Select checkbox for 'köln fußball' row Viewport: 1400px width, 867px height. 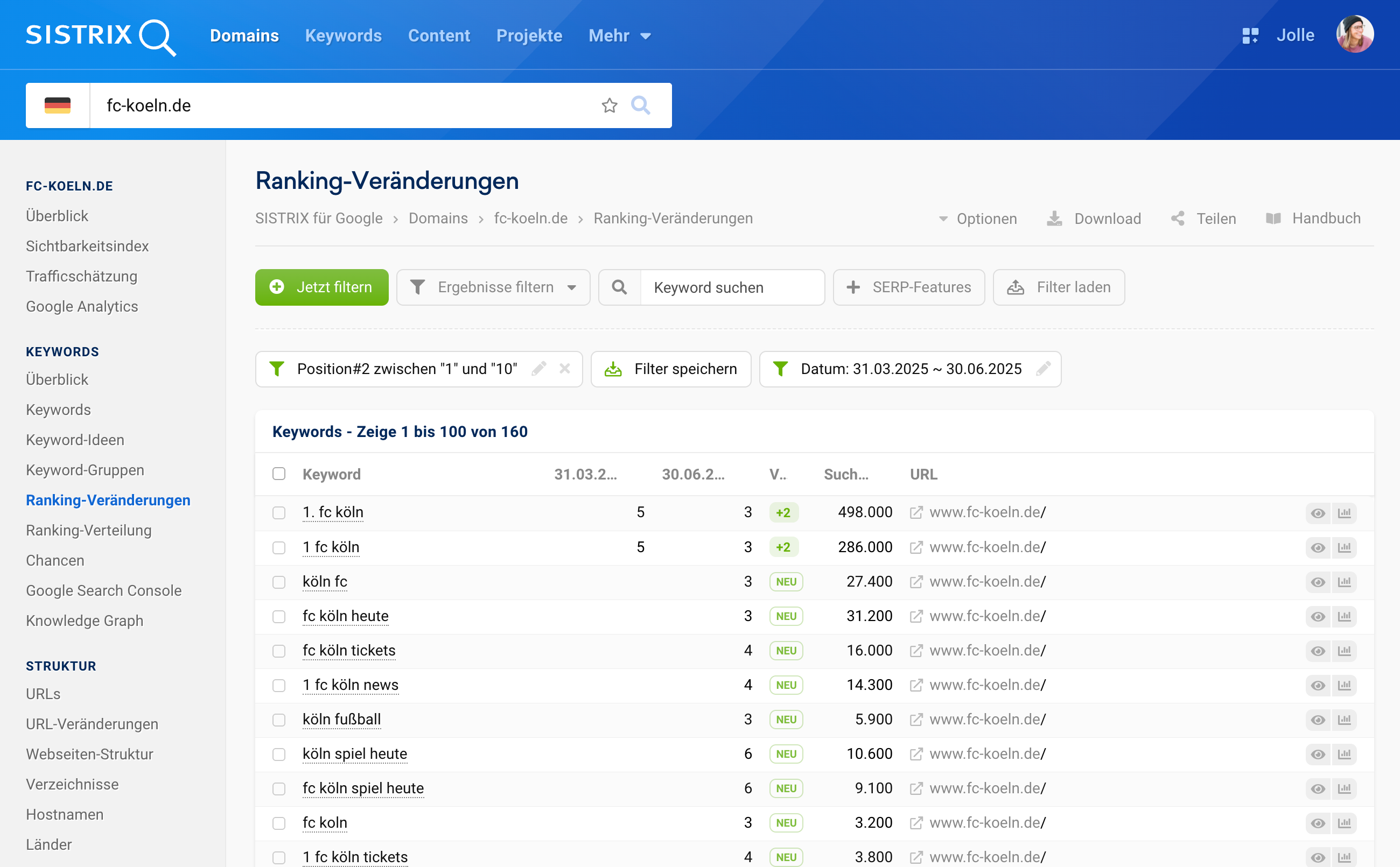pyautogui.click(x=279, y=720)
